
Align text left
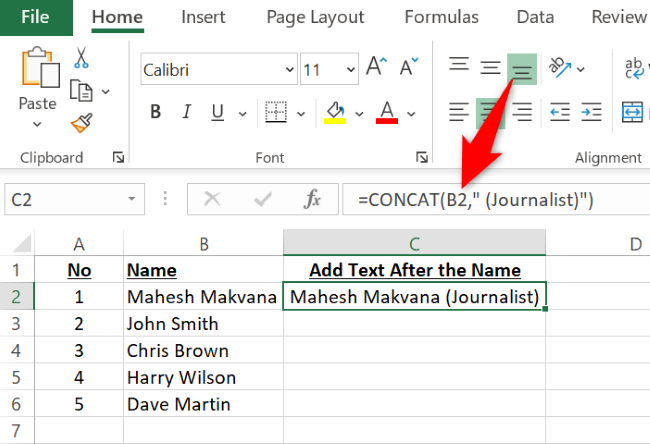click(459, 112)
